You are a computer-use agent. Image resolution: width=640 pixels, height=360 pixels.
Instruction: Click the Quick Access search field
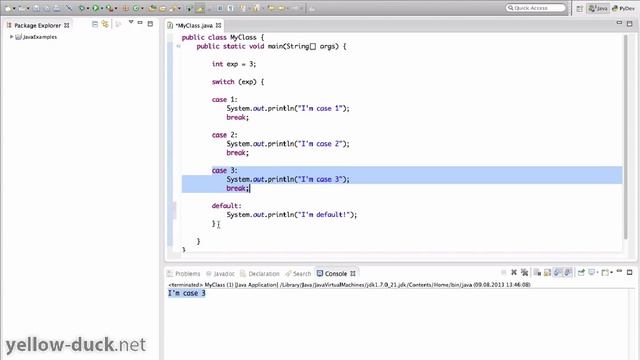click(536, 8)
